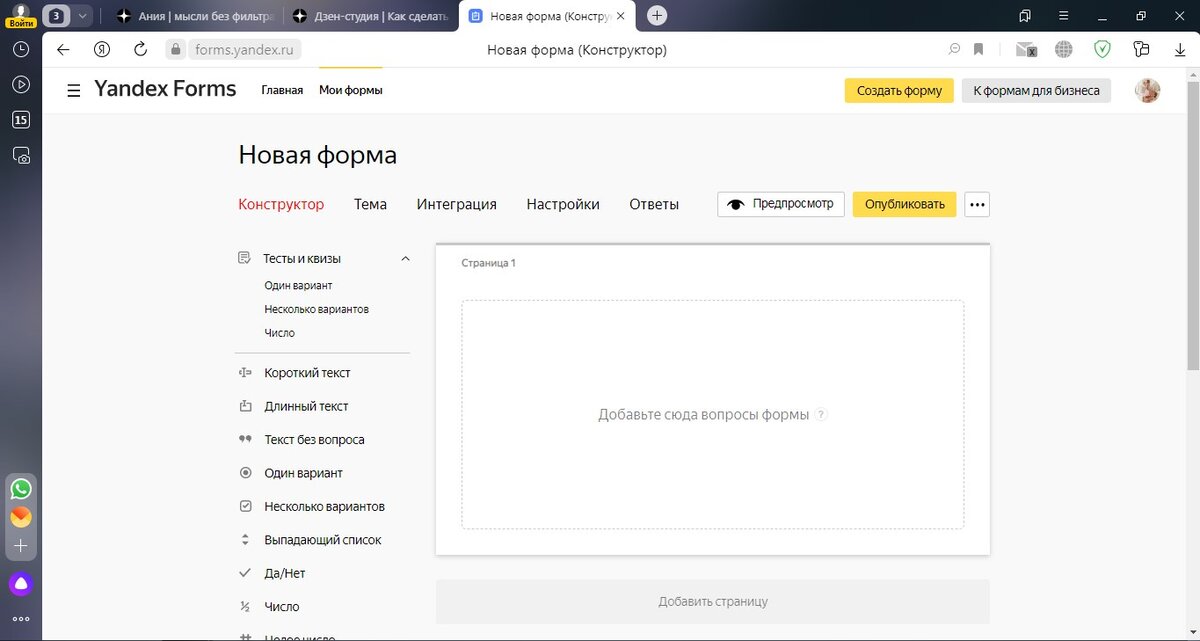Open the hamburger menu beside Yandex Forms
This screenshot has height=641, width=1200.
74,91
